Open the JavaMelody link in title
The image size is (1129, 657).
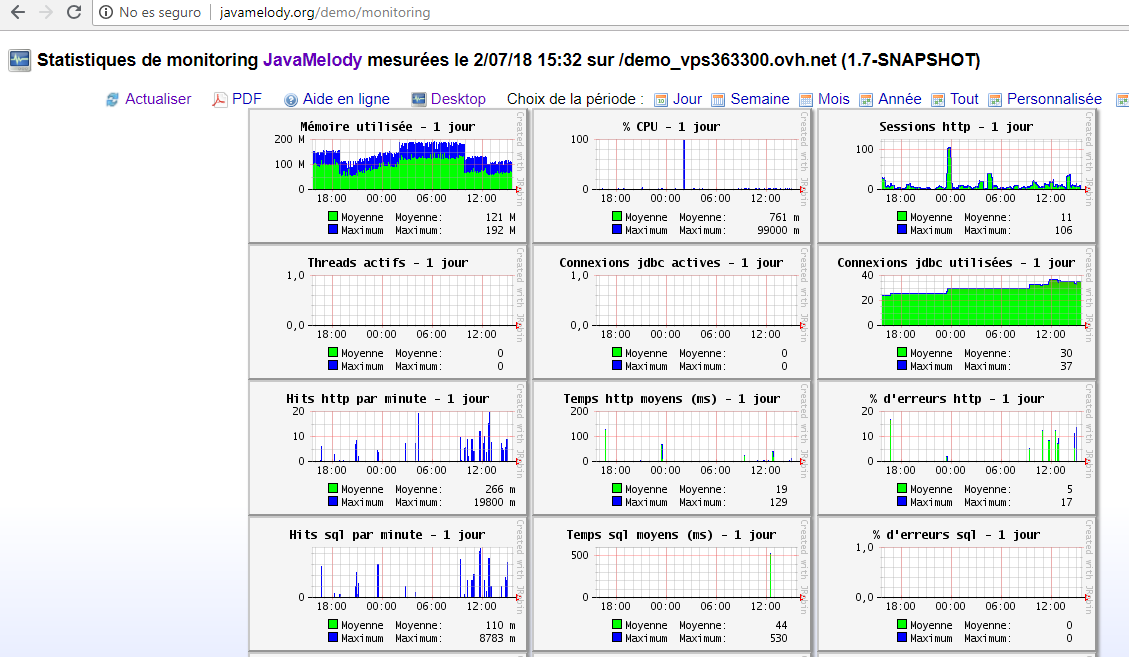[313, 60]
